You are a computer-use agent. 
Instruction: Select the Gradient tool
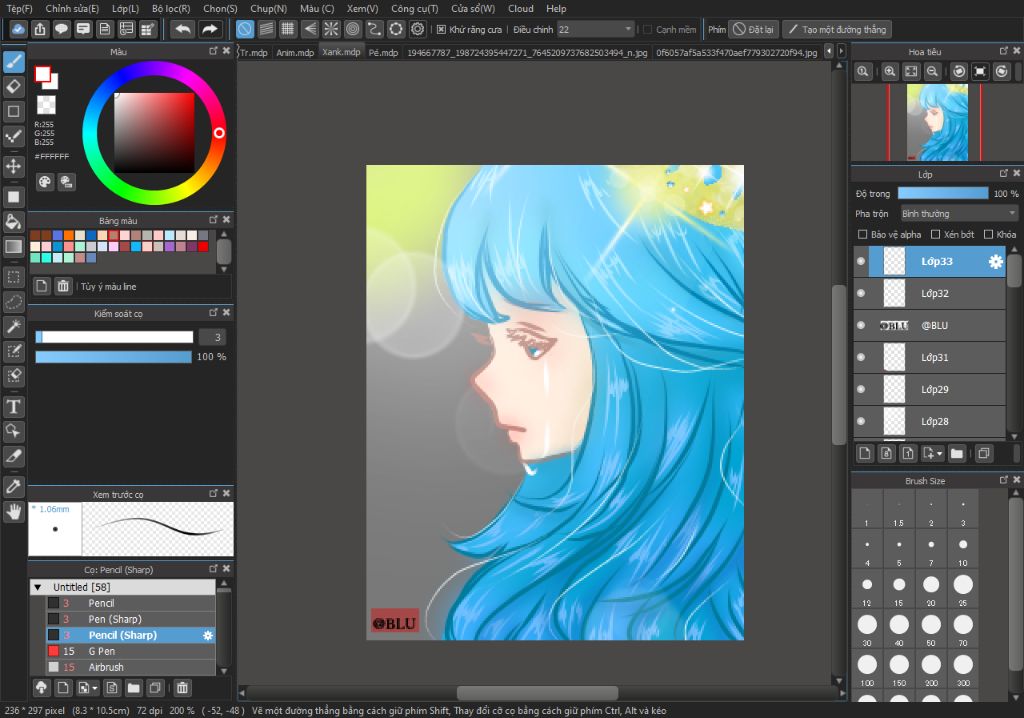pyautogui.click(x=14, y=246)
